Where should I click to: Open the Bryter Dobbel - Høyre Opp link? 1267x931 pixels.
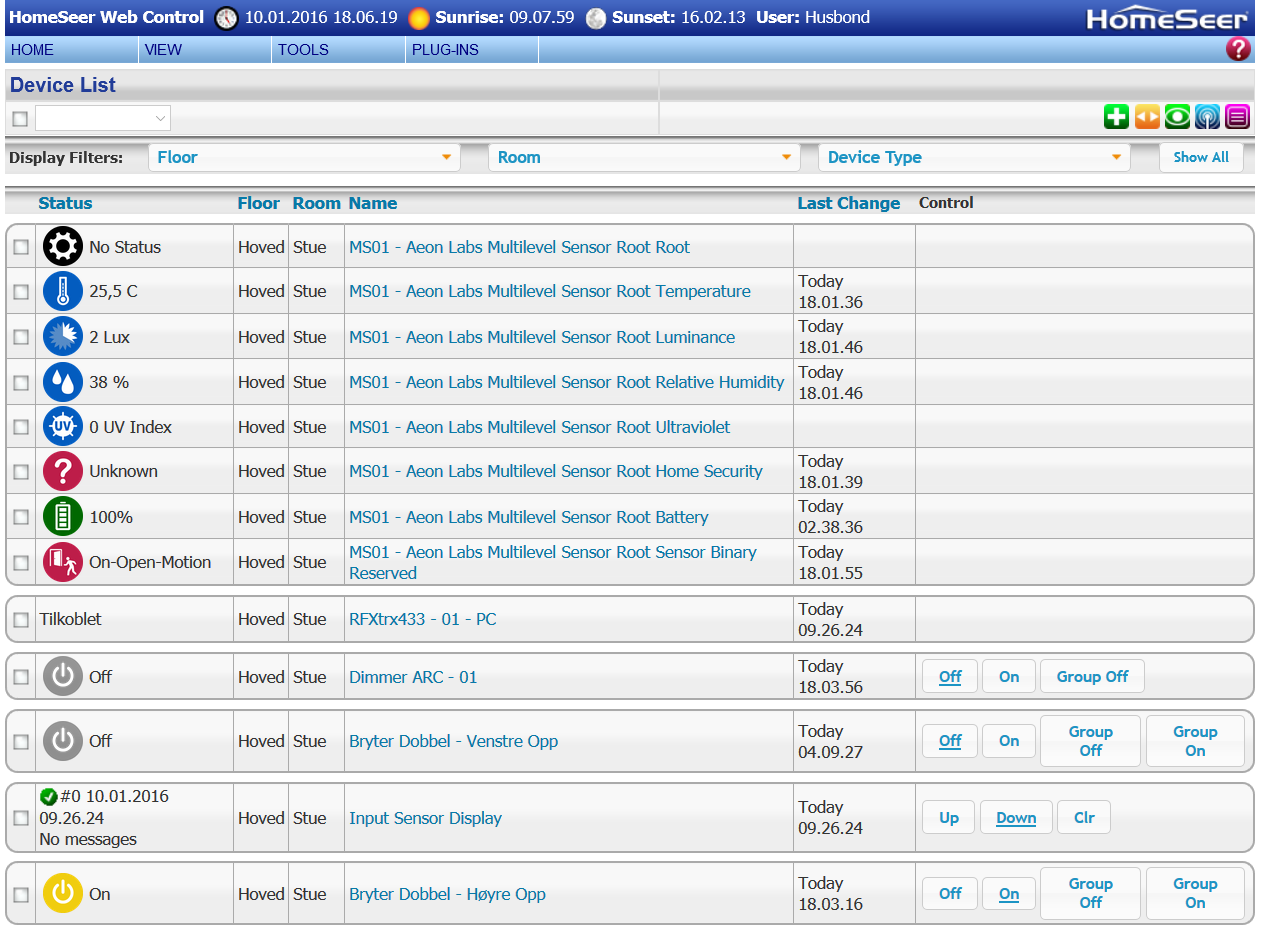447,894
